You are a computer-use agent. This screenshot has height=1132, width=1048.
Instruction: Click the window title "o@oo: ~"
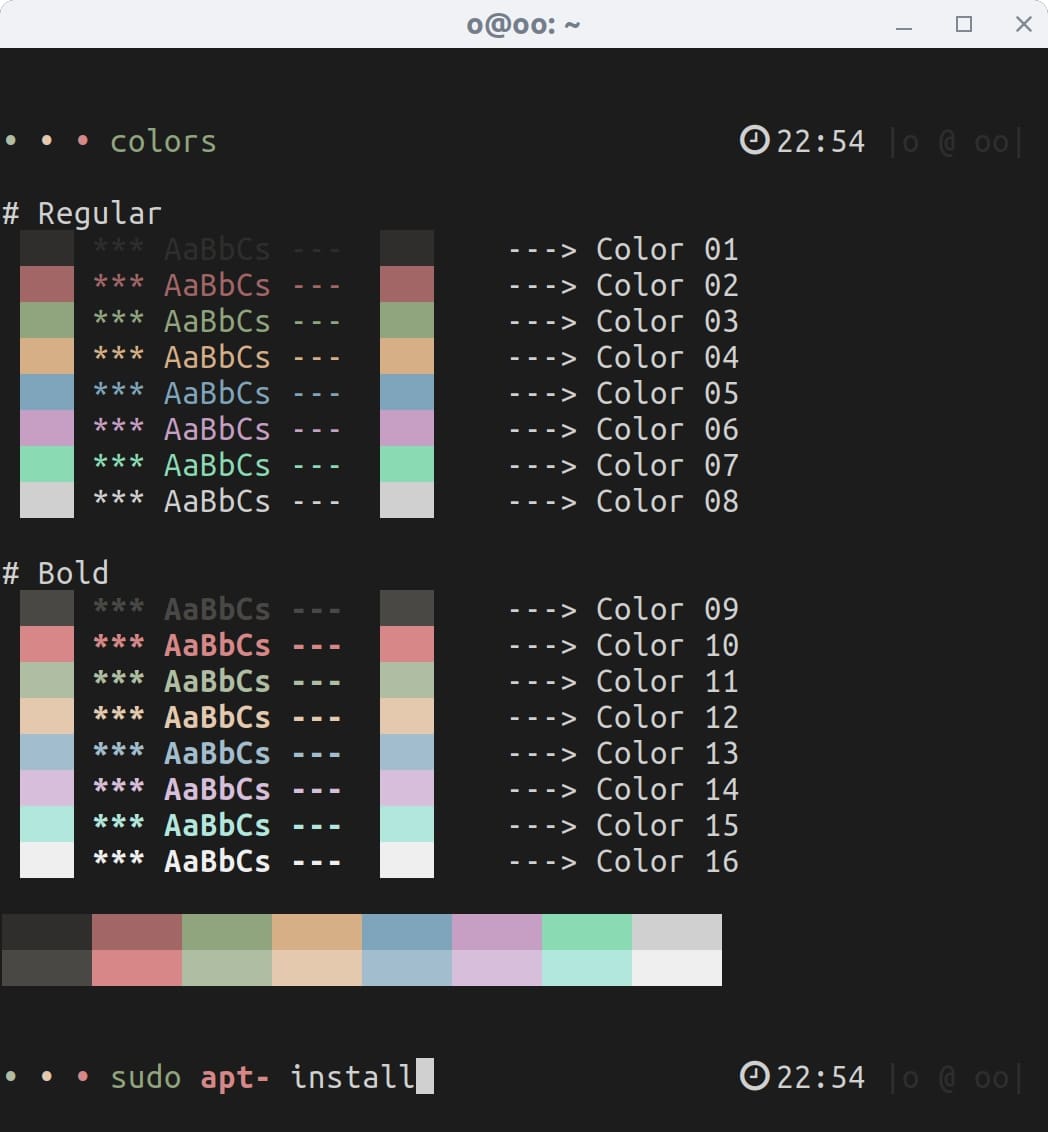(523, 25)
